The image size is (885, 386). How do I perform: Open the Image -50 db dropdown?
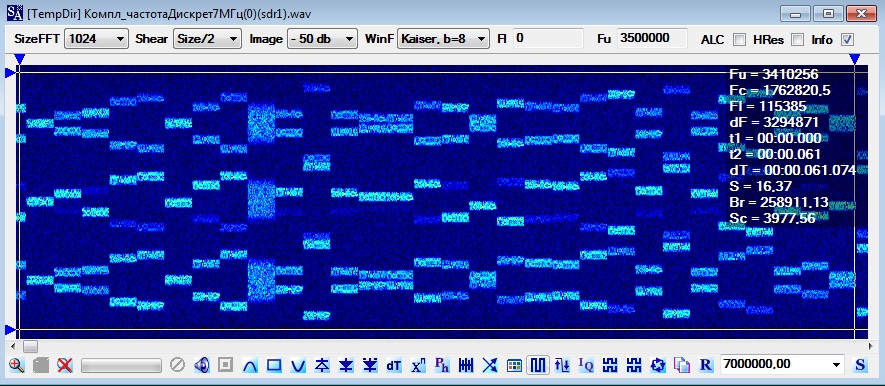point(322,39)
